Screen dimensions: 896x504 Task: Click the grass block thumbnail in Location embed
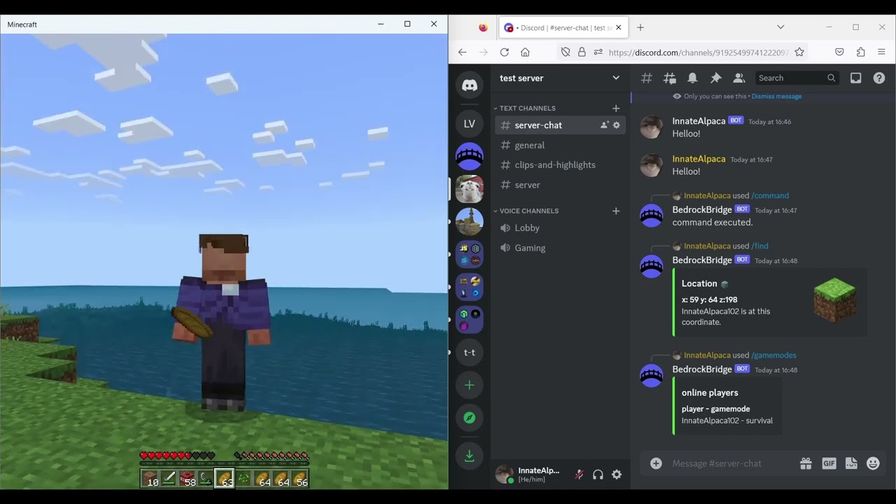[834, 299]
